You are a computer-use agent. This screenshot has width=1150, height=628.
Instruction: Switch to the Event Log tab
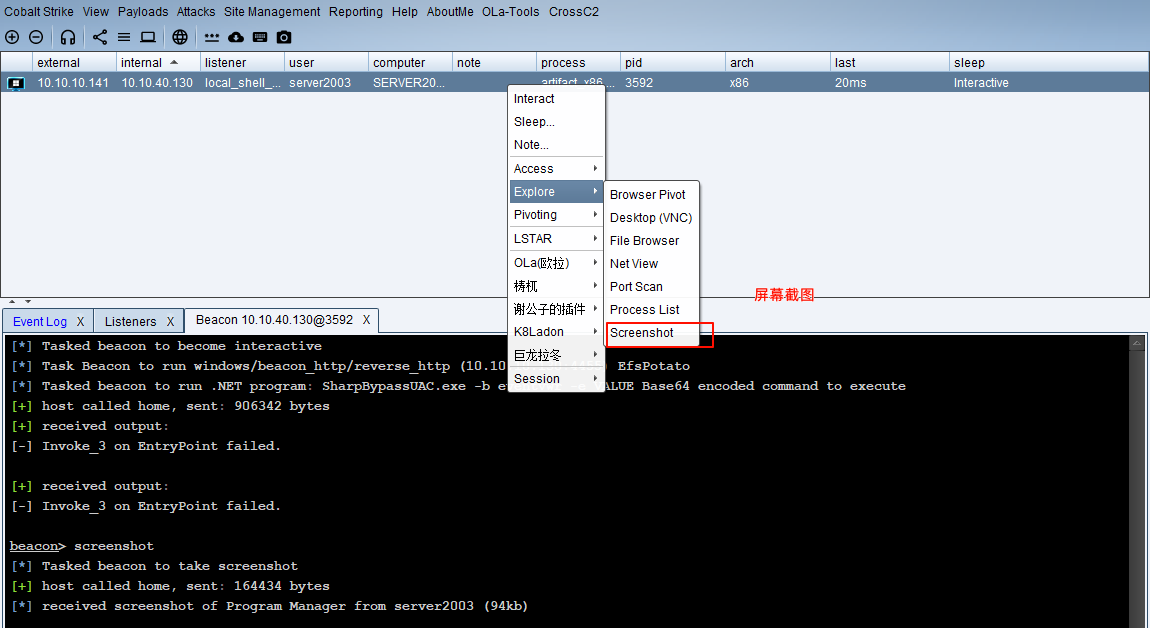click(x=40, y=321)
